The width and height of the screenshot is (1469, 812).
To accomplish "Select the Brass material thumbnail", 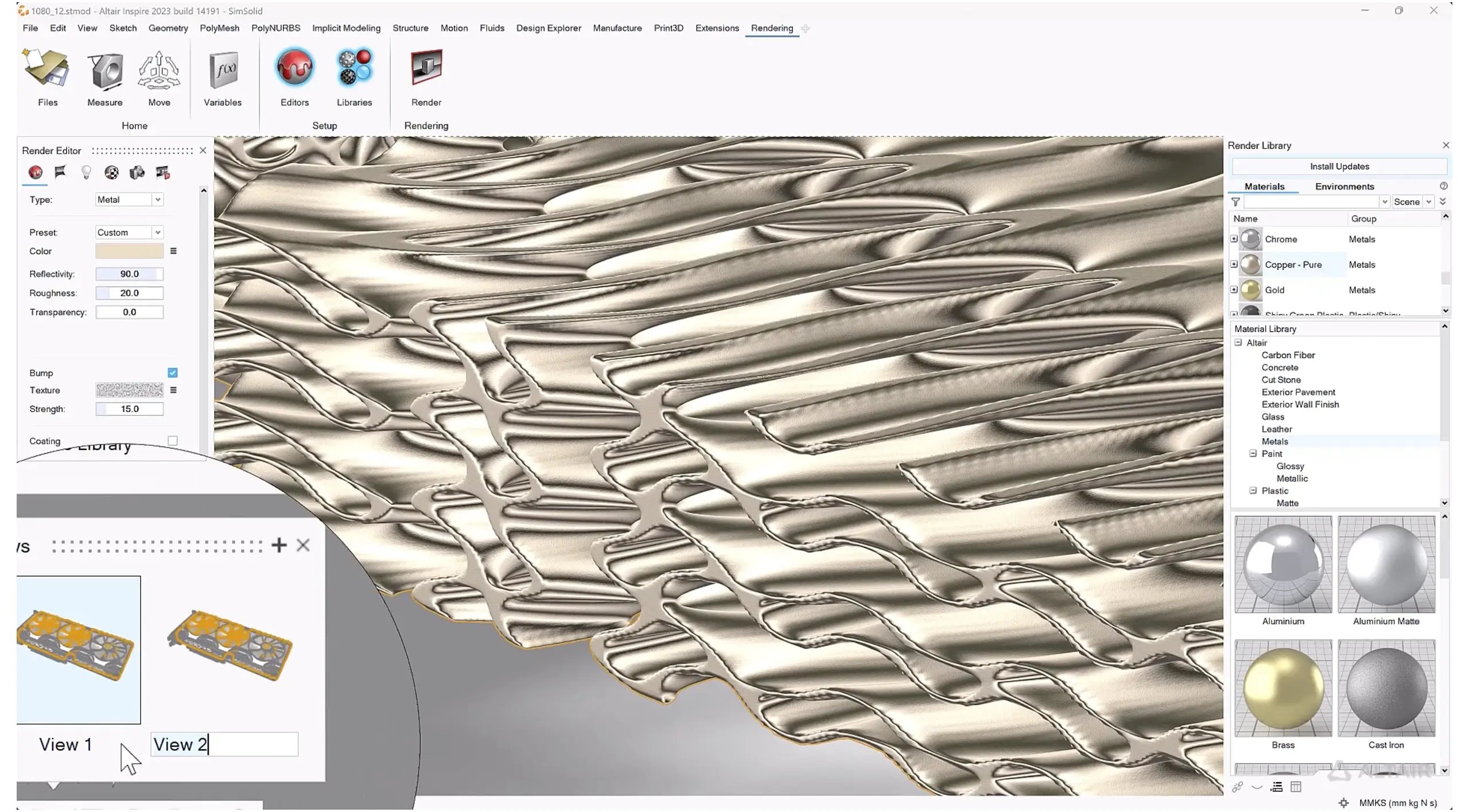I will (1283, 689).
